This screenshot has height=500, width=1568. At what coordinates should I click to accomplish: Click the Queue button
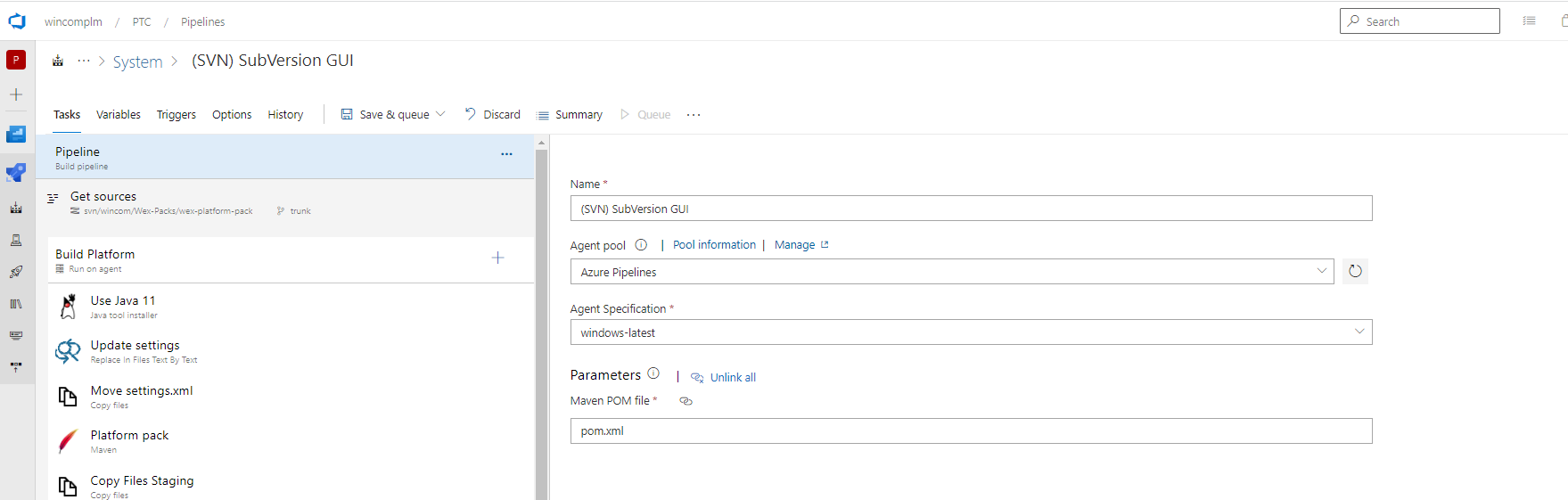tap(645, 115)
